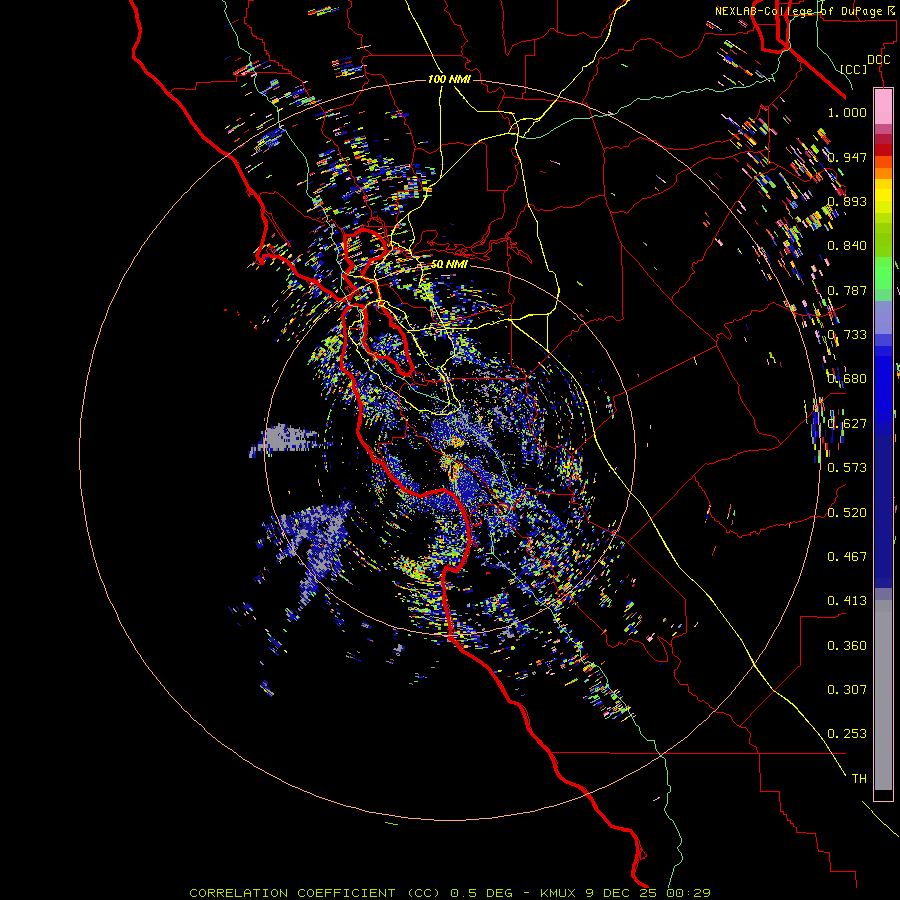Click the 0.467 scale value
The image size is (900, 900).
(x=847, y=557)
